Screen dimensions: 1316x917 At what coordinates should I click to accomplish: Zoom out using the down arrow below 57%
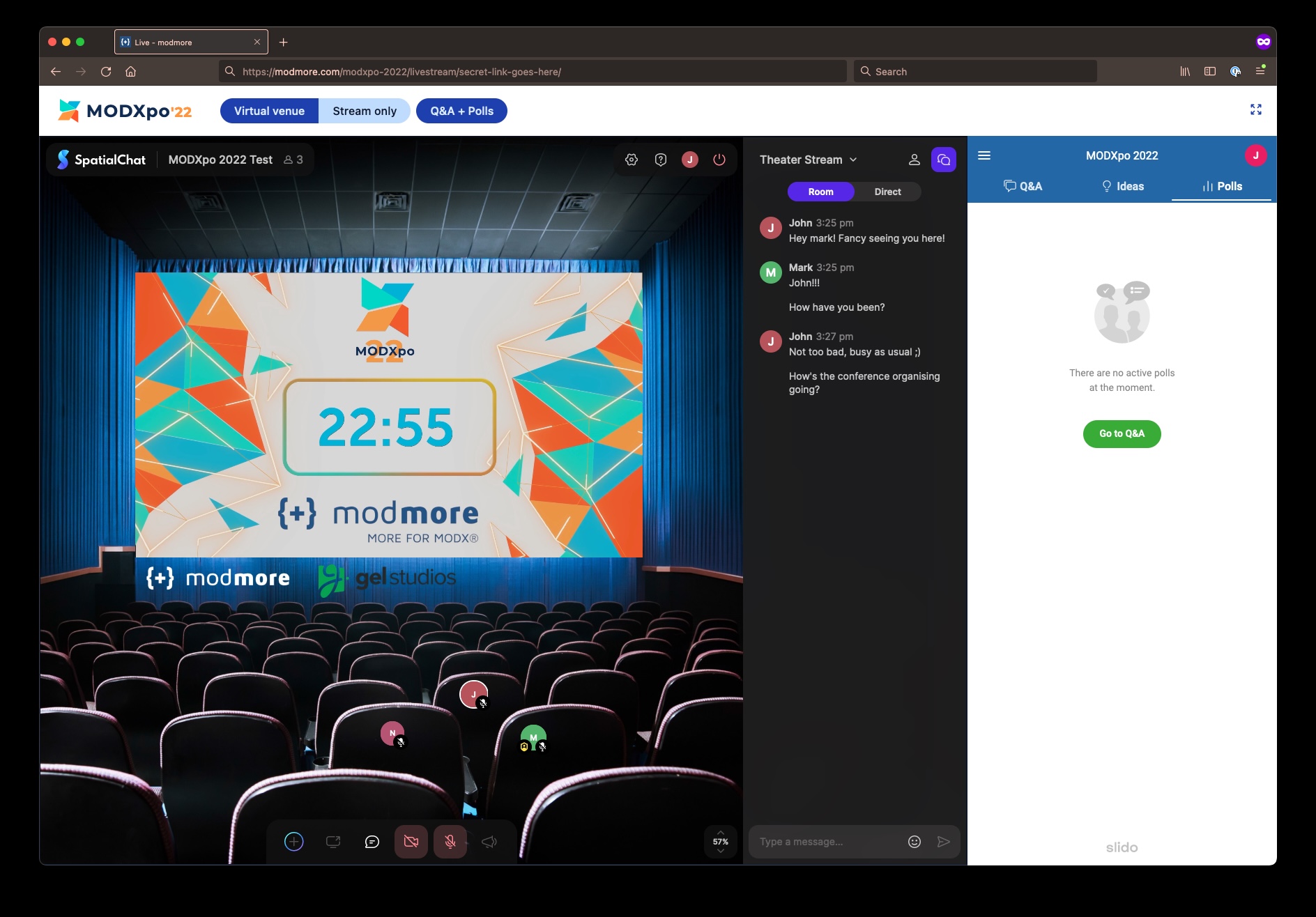click(x=721, y=851)
